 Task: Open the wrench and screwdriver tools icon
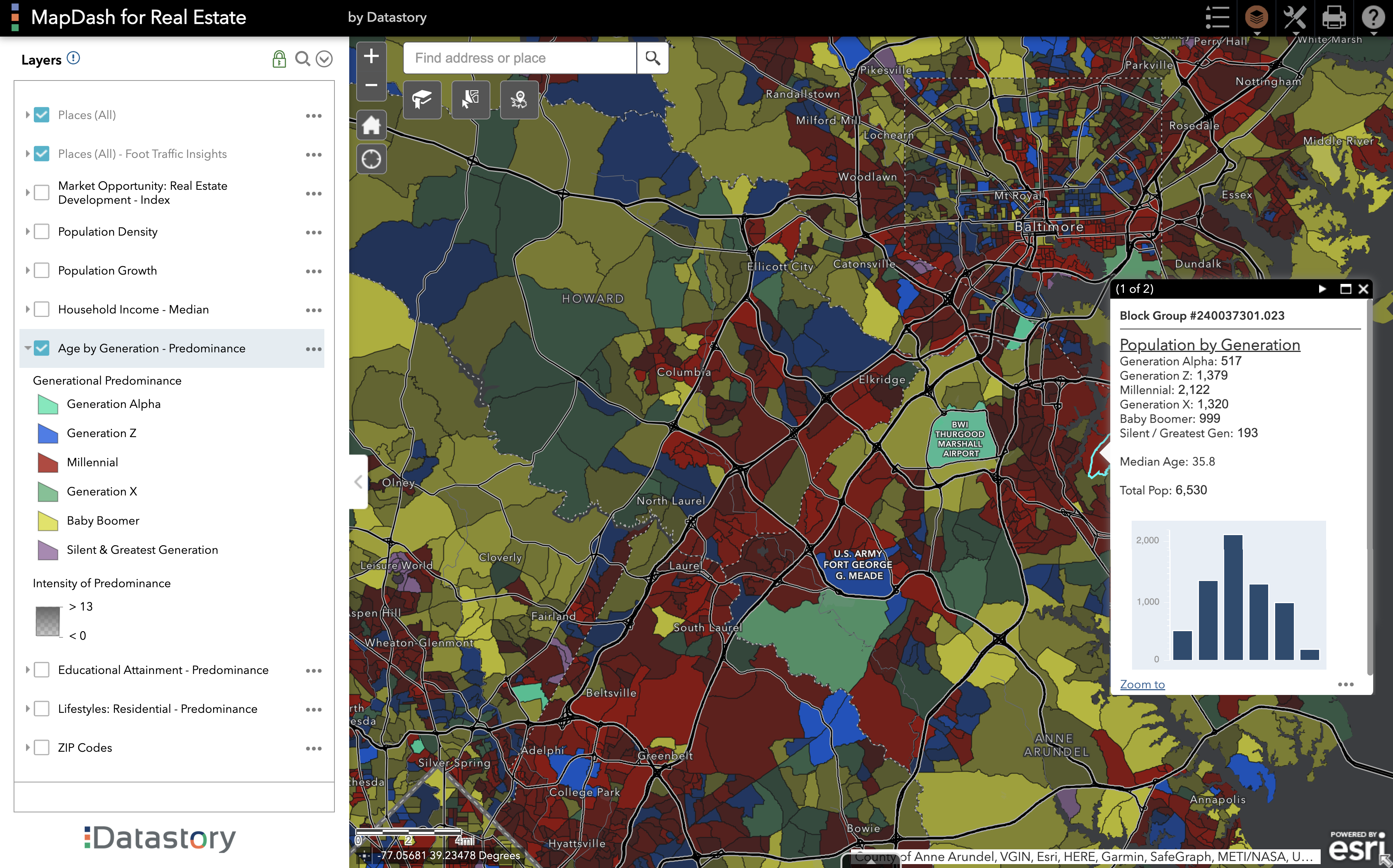(x=1295, y=17)
